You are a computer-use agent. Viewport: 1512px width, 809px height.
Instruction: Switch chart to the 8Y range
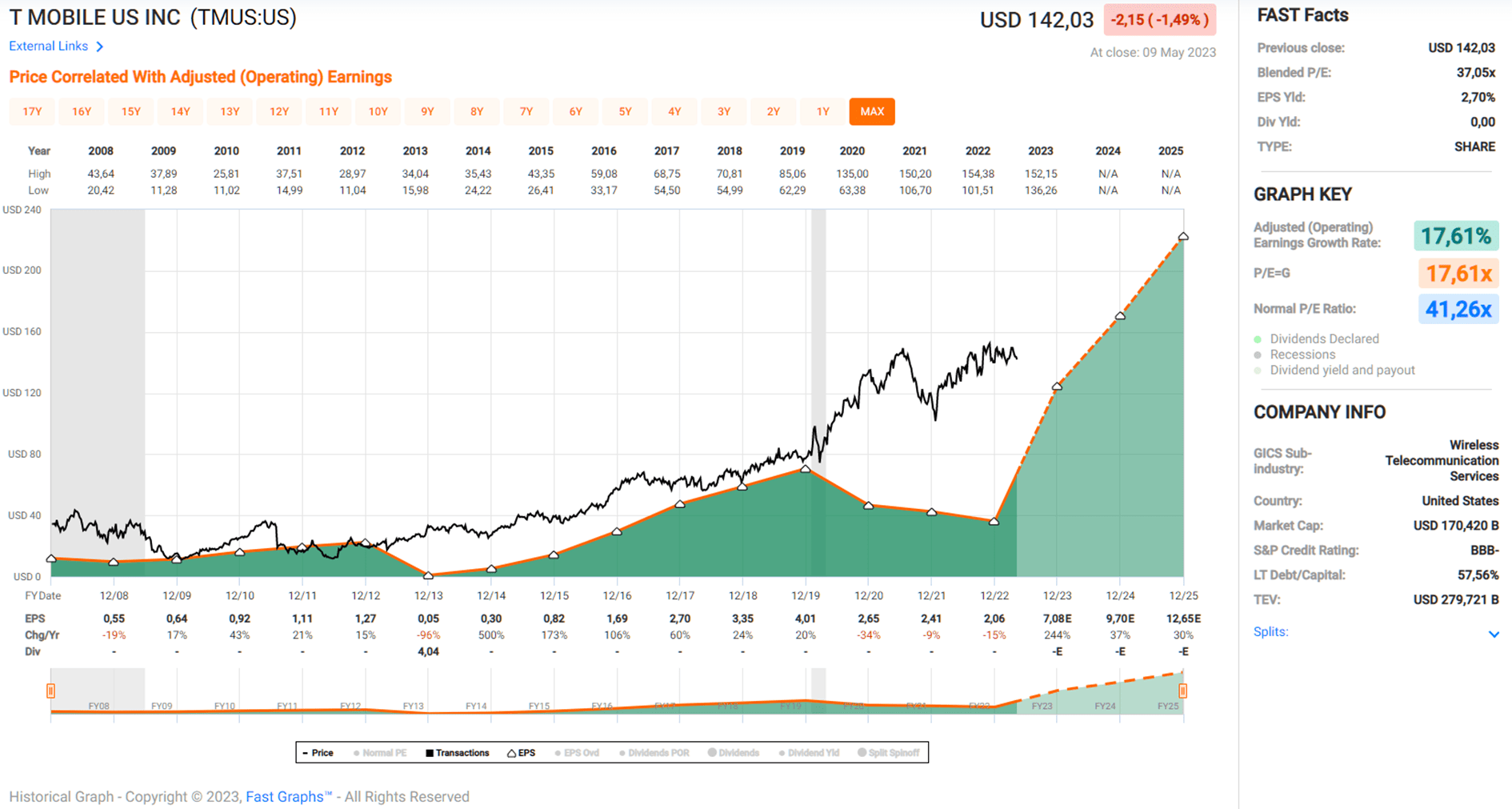[x=477, y=111]
